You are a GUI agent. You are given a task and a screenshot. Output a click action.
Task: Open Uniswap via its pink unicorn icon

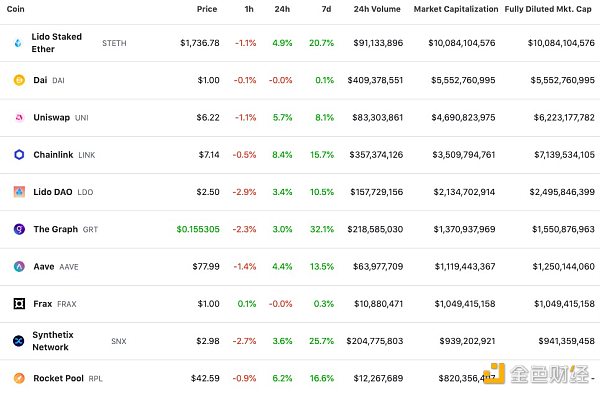(19, 118)
